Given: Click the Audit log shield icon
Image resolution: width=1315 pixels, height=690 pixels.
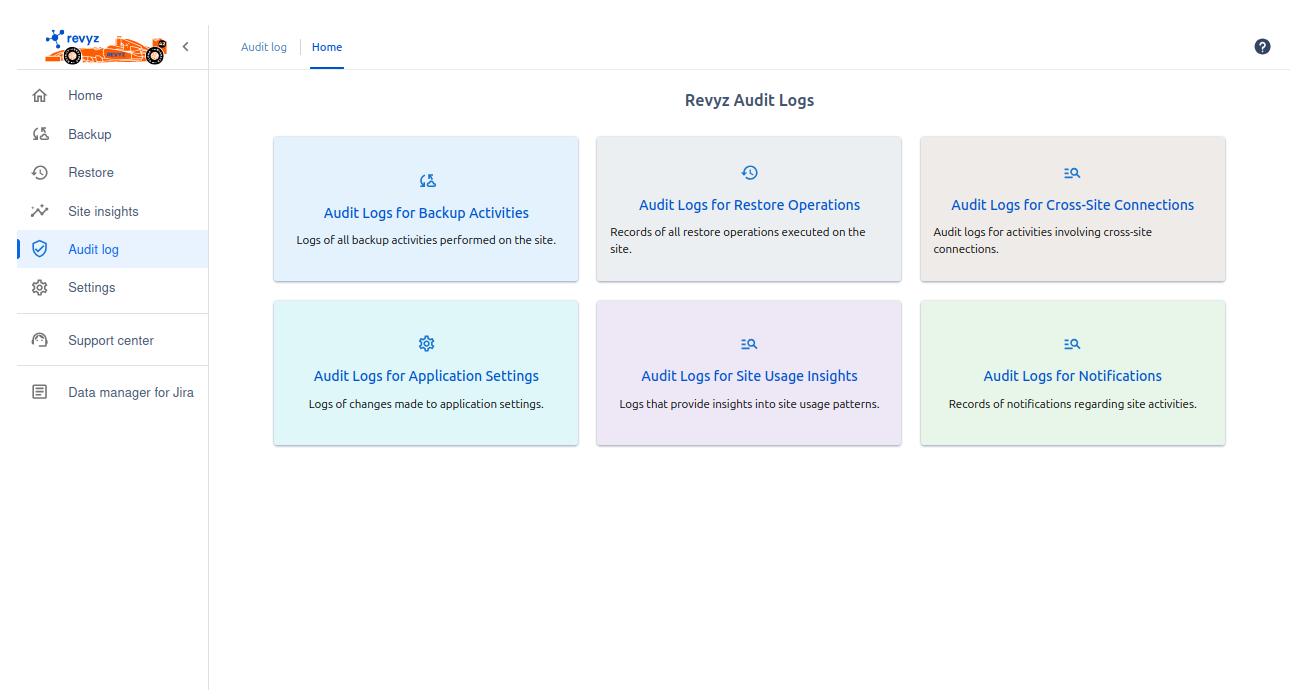Looking at the screenshot, I should coord(40,249).
